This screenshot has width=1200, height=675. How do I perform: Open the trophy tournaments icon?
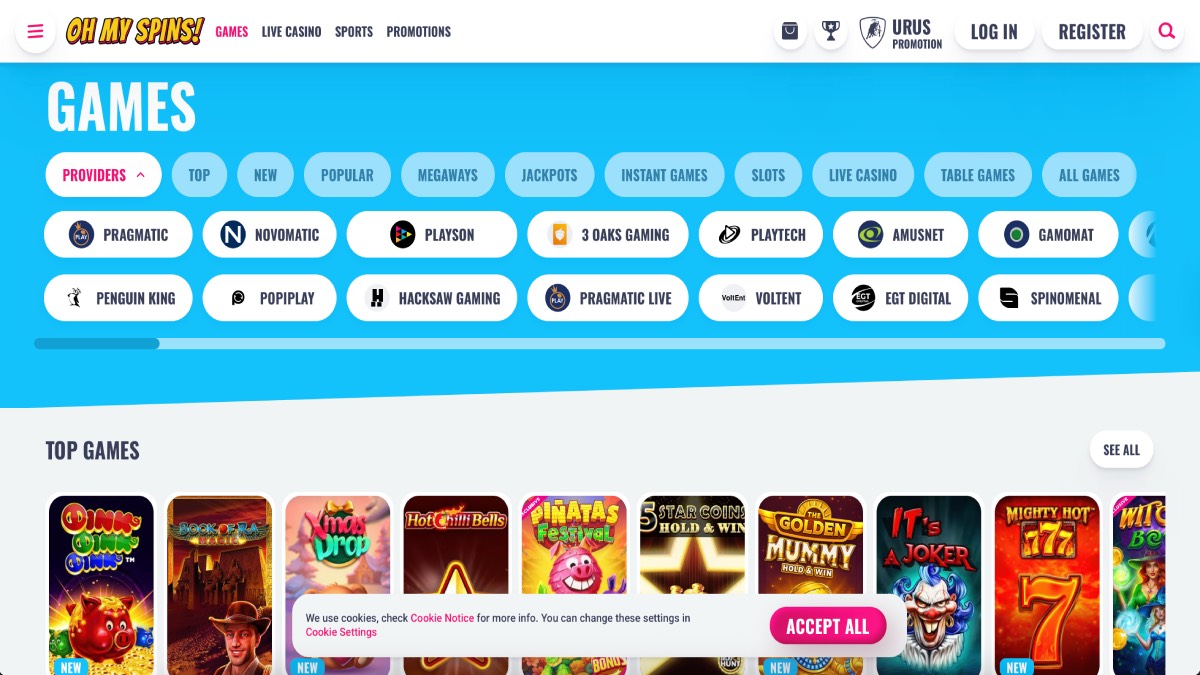click(x=830, y=31)
